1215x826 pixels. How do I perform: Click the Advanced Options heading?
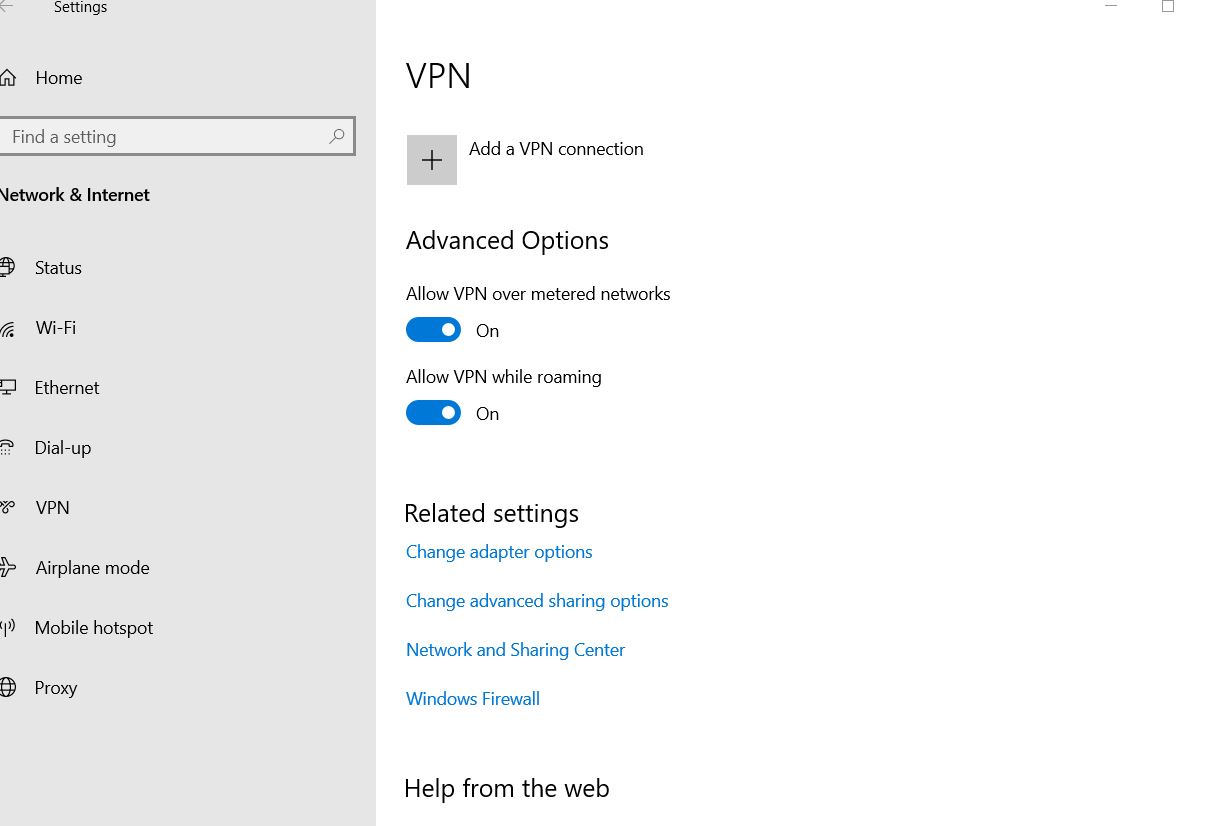(x=507, y=241)
